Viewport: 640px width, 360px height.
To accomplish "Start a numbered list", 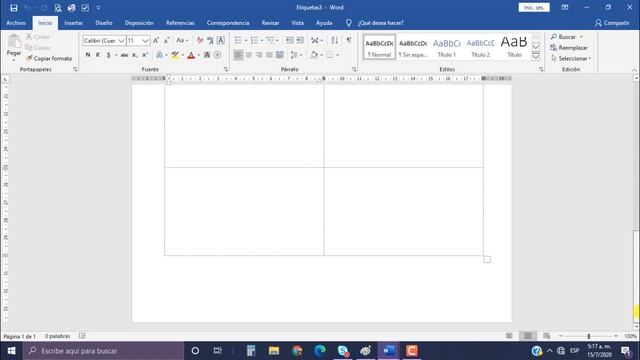I will click(x=254, y=40).
